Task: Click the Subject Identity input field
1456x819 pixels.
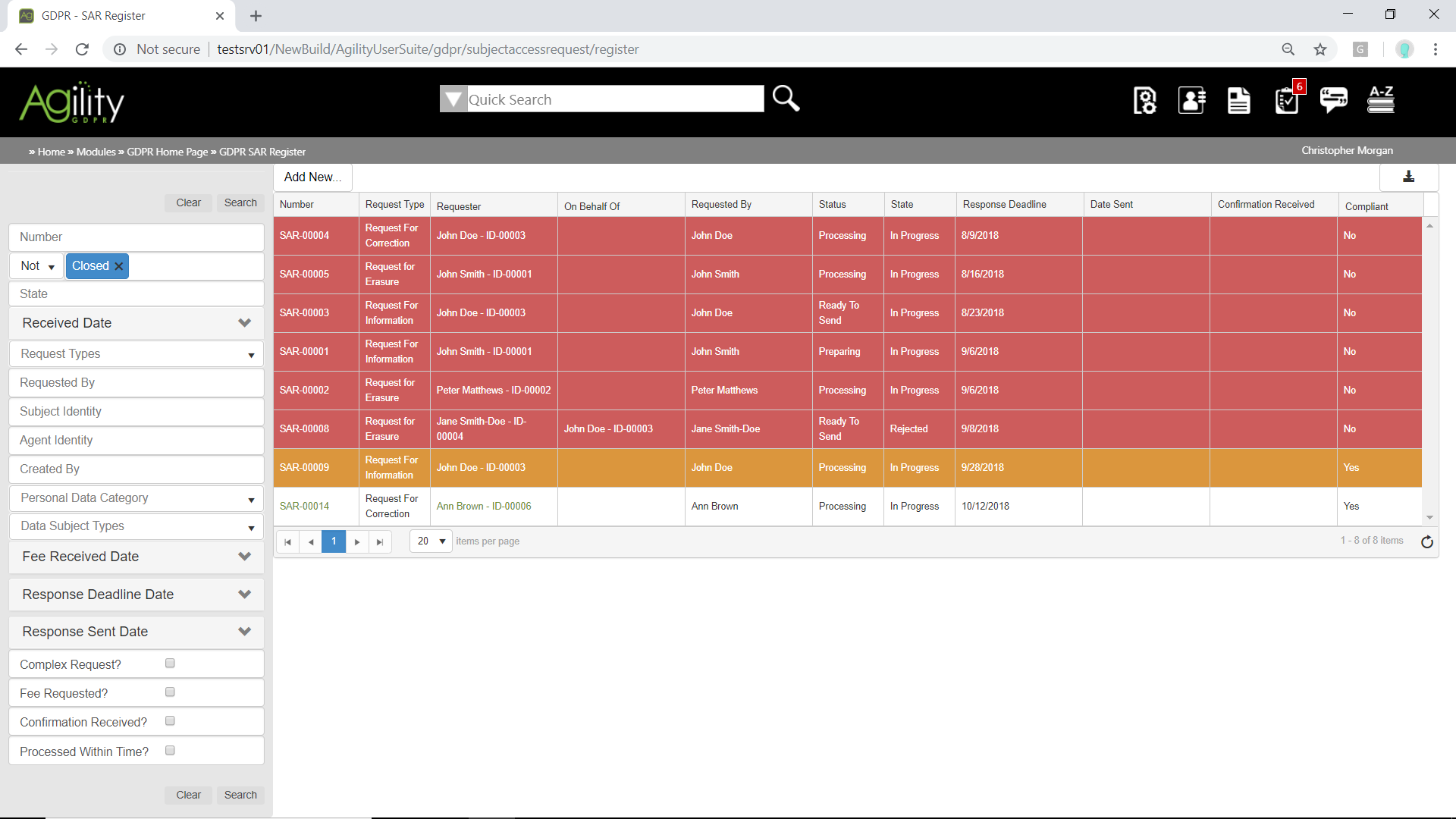Action: (136, 412)
